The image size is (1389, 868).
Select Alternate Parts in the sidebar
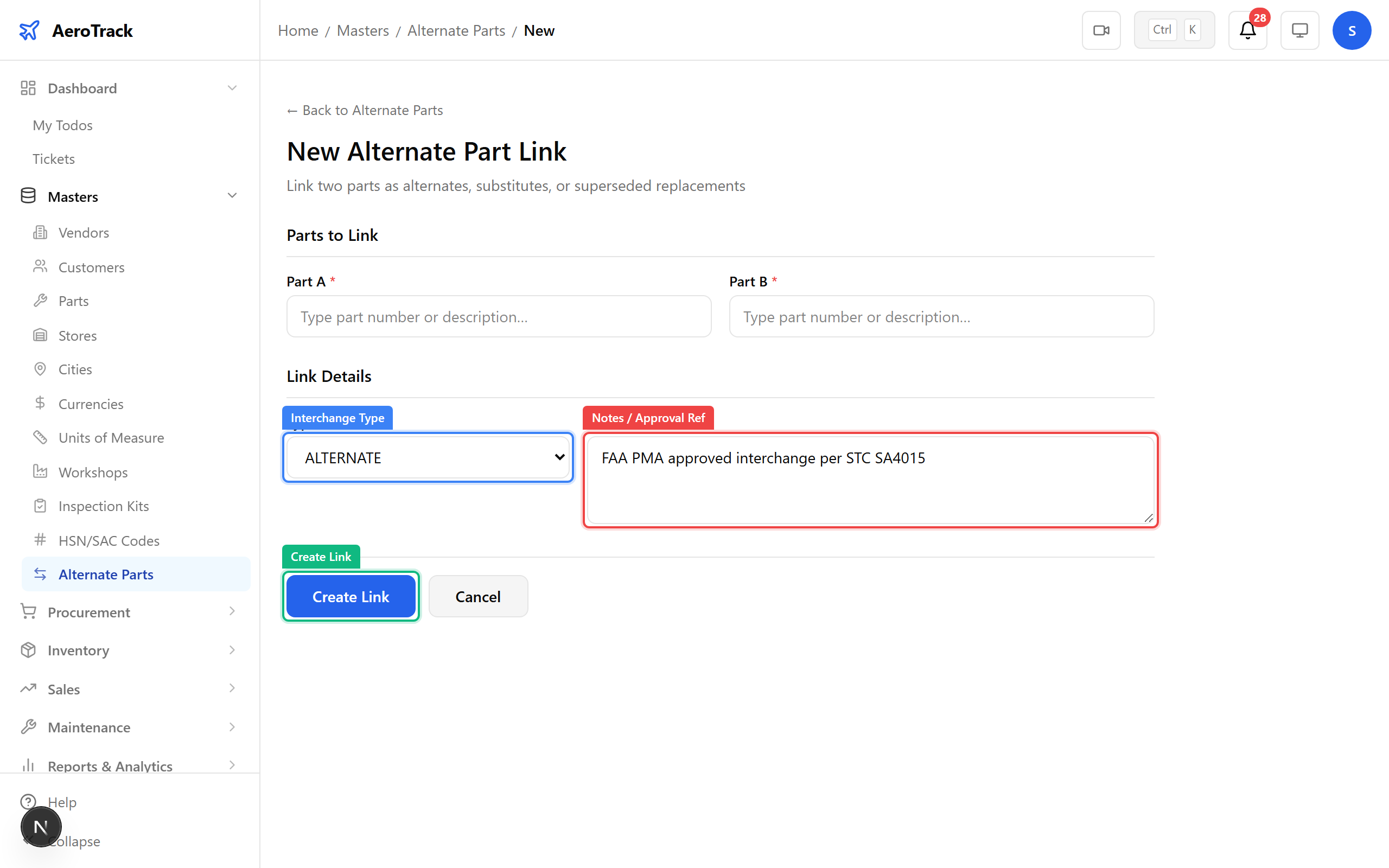[x=106, y=573]
